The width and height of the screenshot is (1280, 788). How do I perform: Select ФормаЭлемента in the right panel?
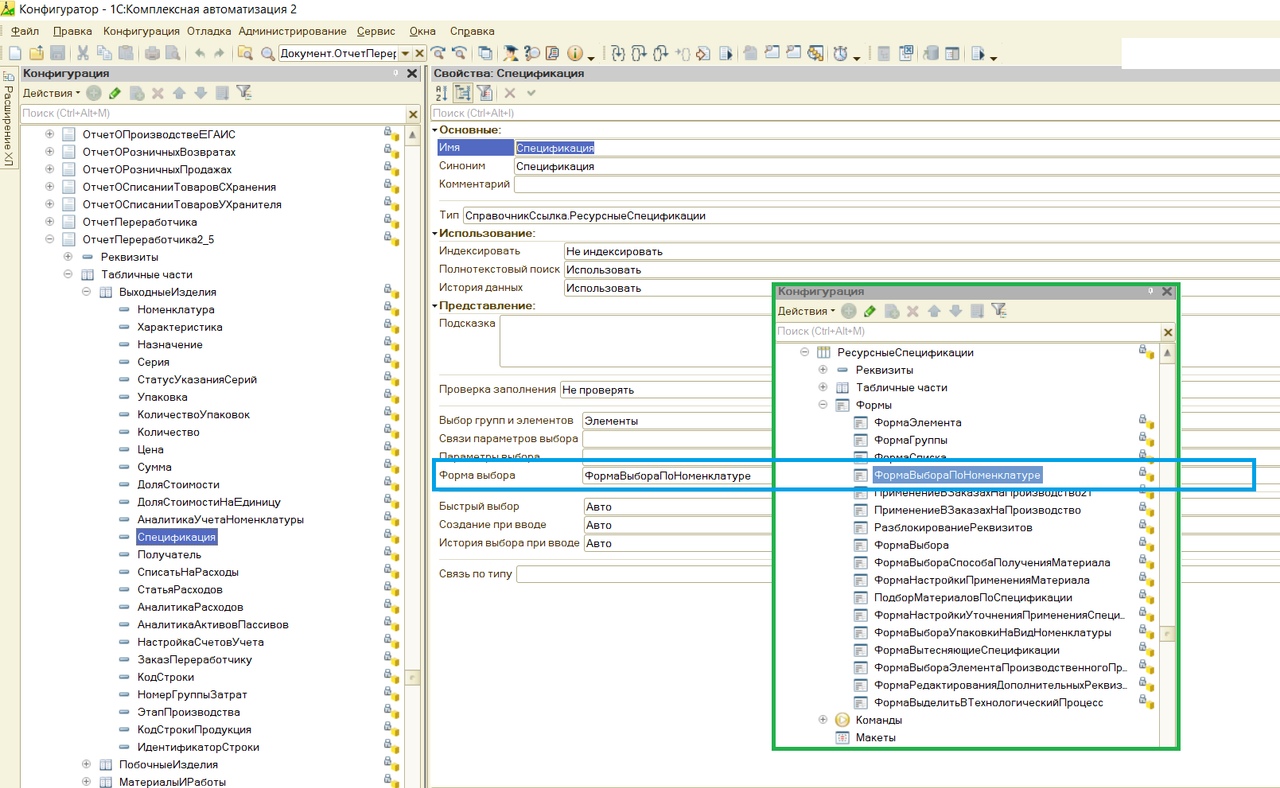(918, 423)
